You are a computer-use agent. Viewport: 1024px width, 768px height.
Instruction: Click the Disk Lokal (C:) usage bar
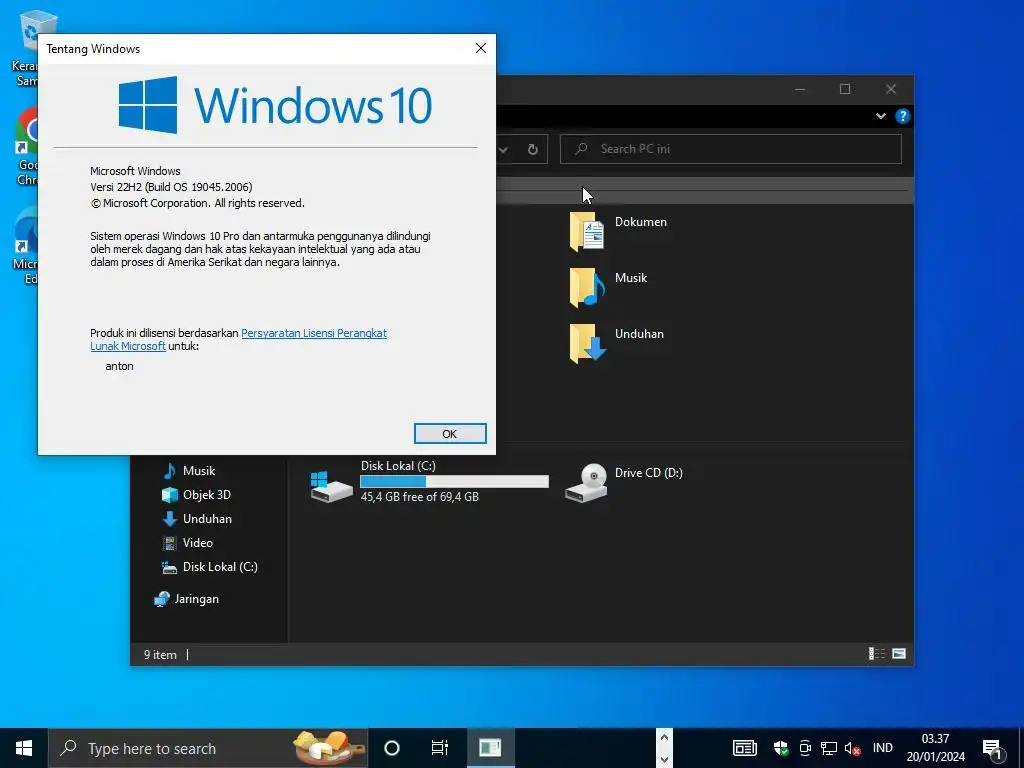click(454, 481)
